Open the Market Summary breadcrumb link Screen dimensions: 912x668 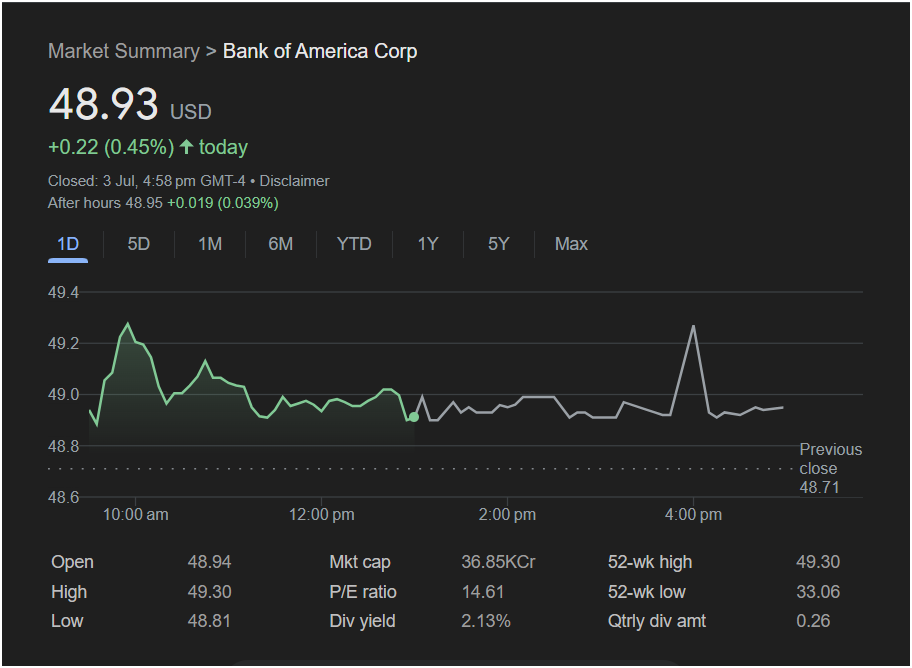coord(124,51)
